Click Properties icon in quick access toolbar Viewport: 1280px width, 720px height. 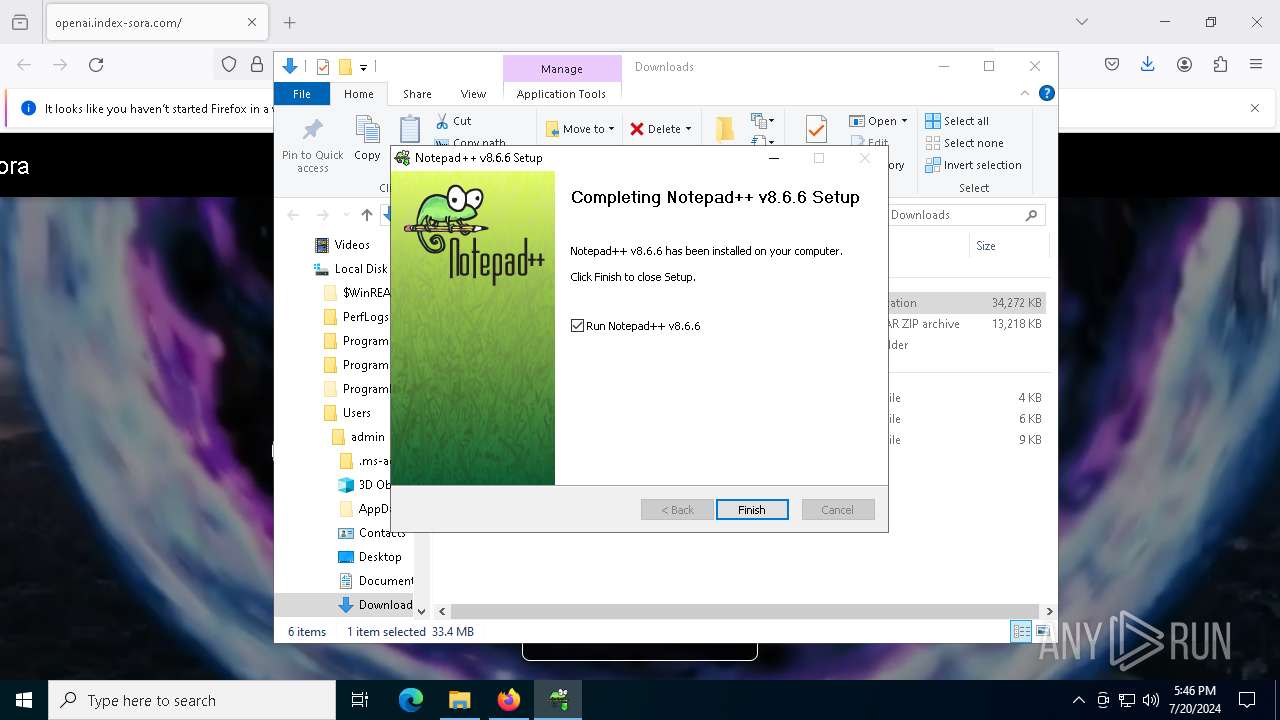click(x=323, y=67)
